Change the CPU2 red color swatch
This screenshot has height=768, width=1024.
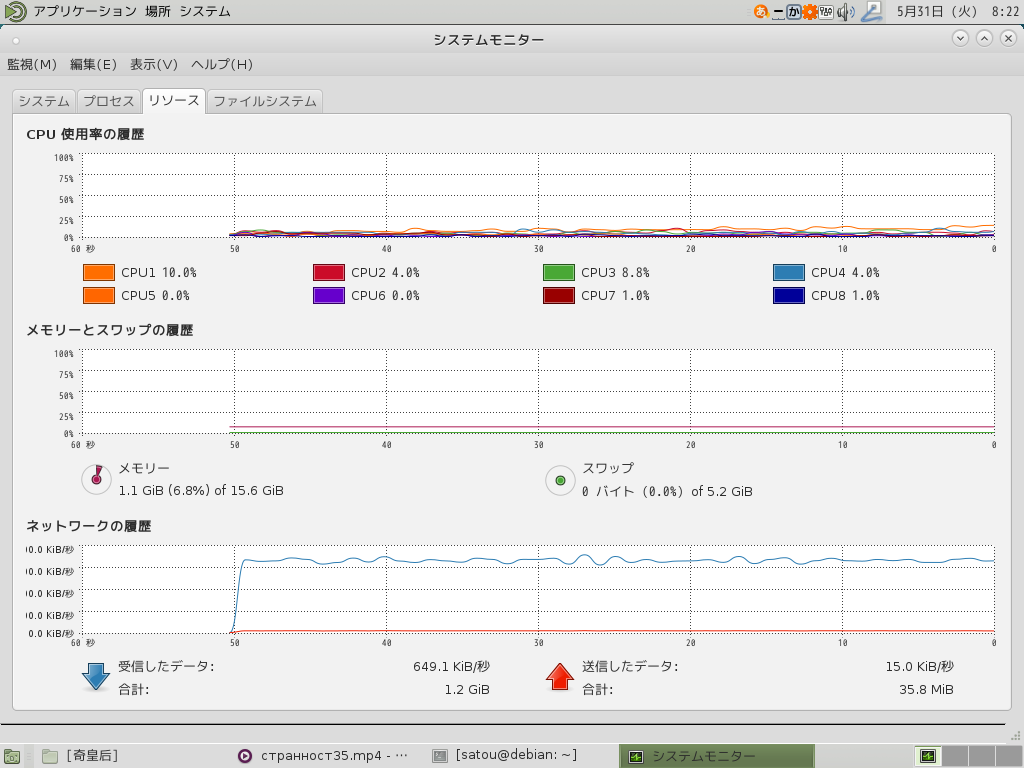tap(329, 272)
